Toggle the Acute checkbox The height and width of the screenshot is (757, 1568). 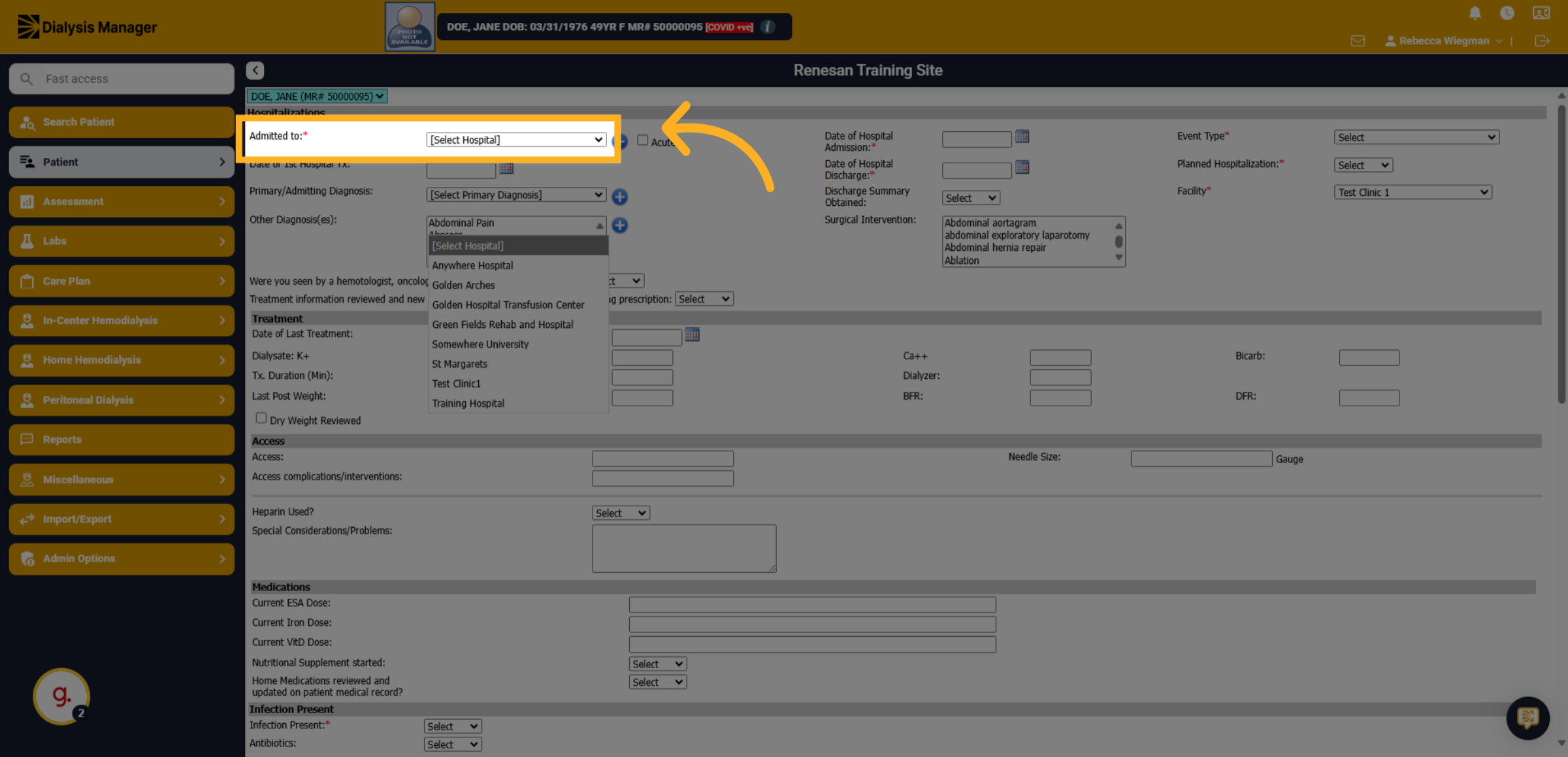tap(642, 140)
